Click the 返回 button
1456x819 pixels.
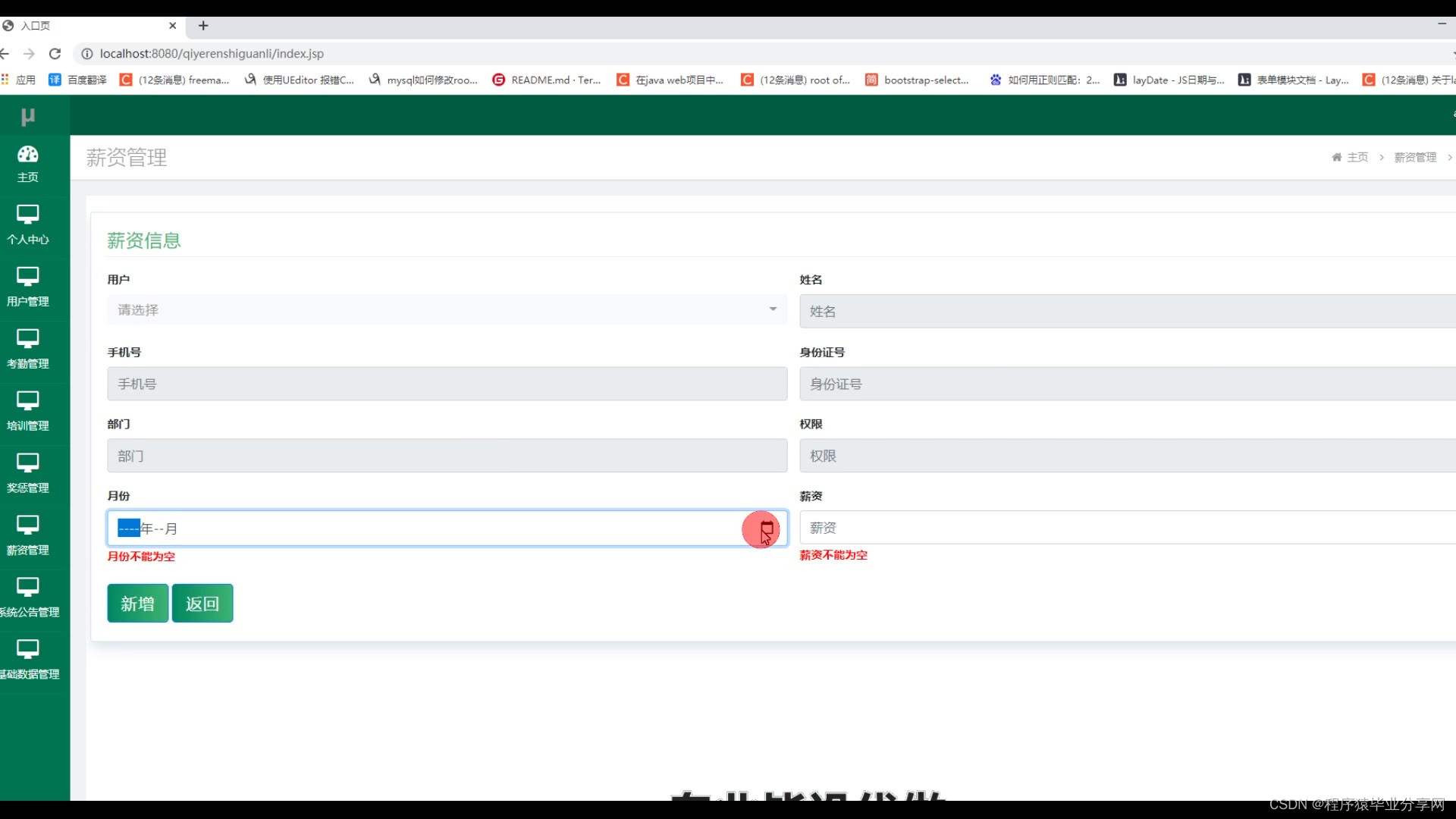(202, 604)
